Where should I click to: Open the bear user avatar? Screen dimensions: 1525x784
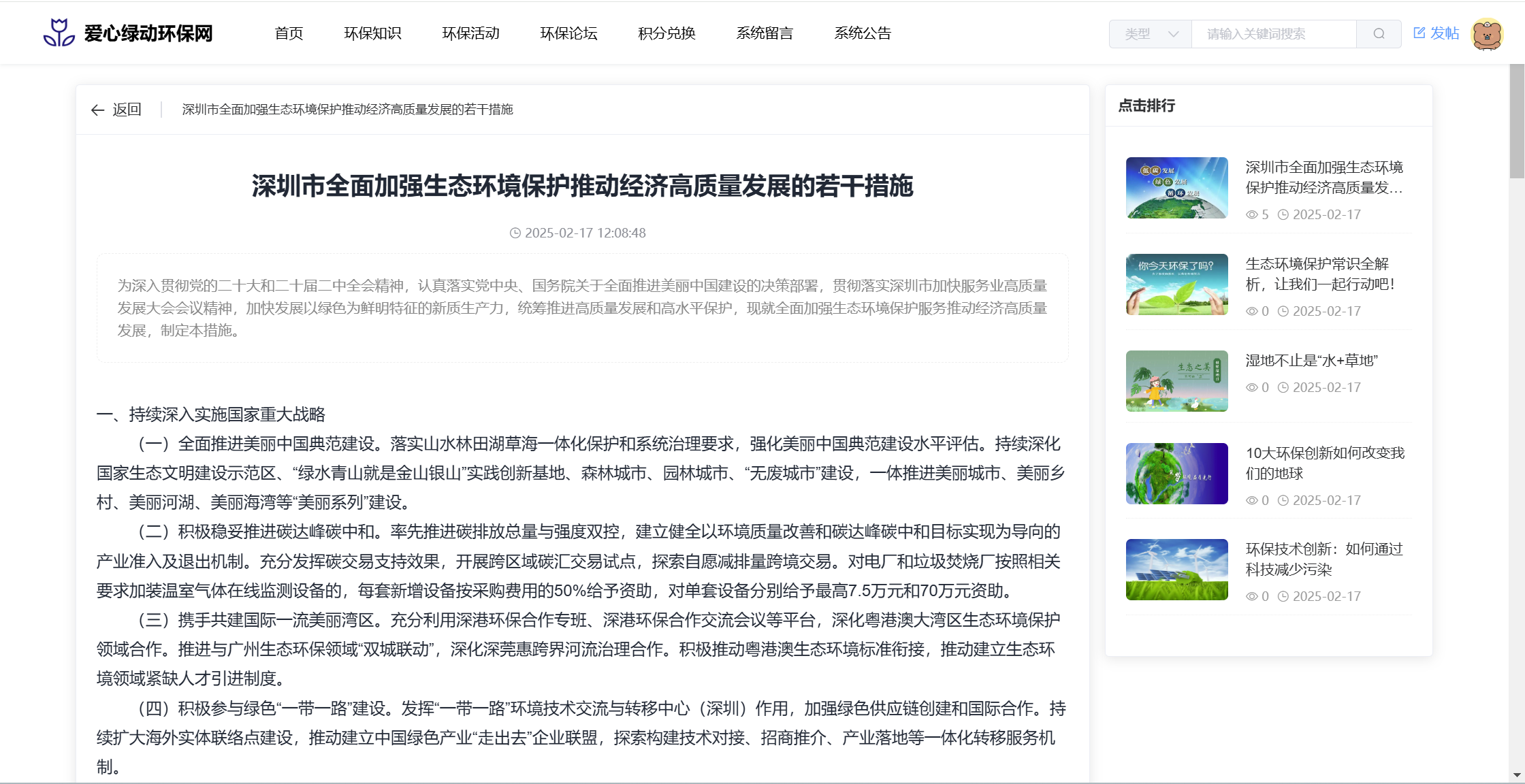[x=1487, y=33]
